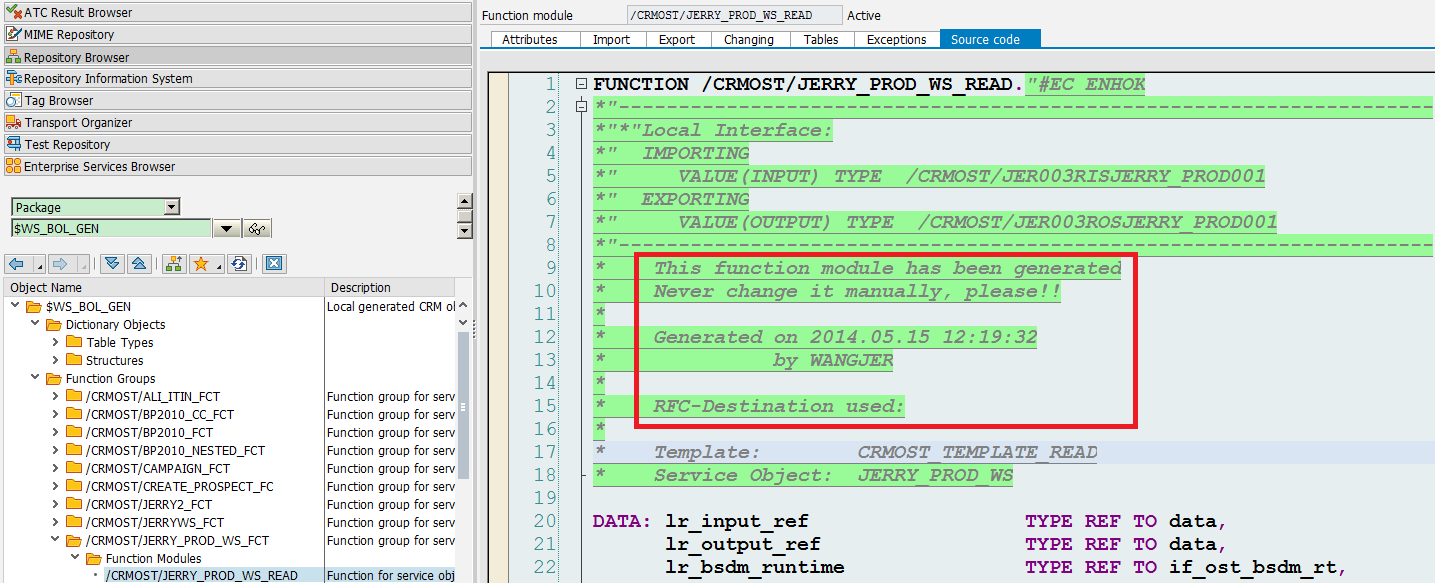Click the glasses Display icon
Screen dimensions: 1435x583
coord(258,229)
